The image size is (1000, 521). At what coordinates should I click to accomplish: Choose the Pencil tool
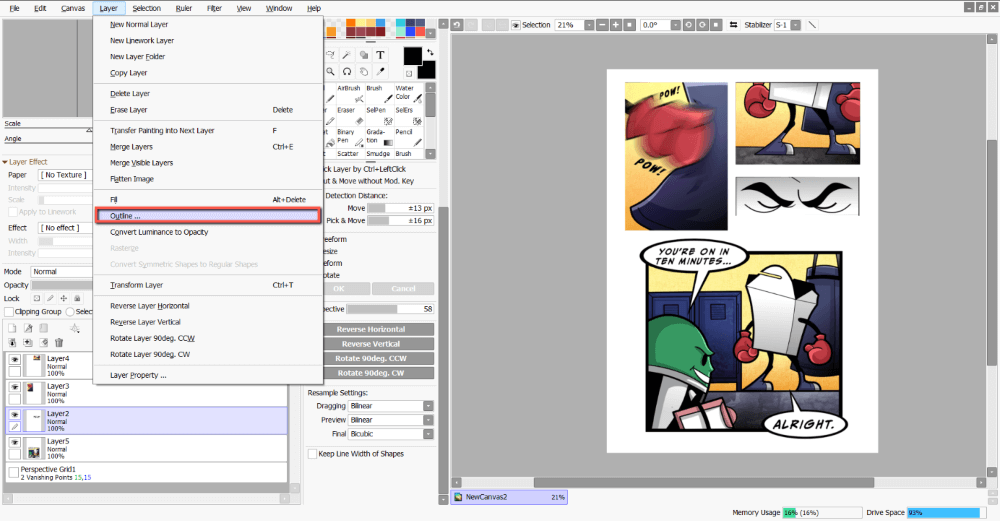409,137
